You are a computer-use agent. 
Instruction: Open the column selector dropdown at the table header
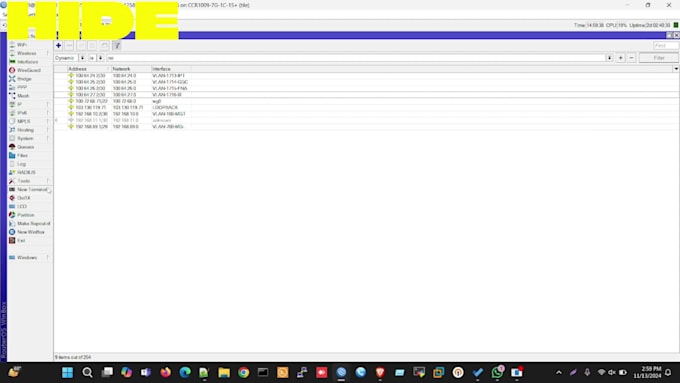676,69
